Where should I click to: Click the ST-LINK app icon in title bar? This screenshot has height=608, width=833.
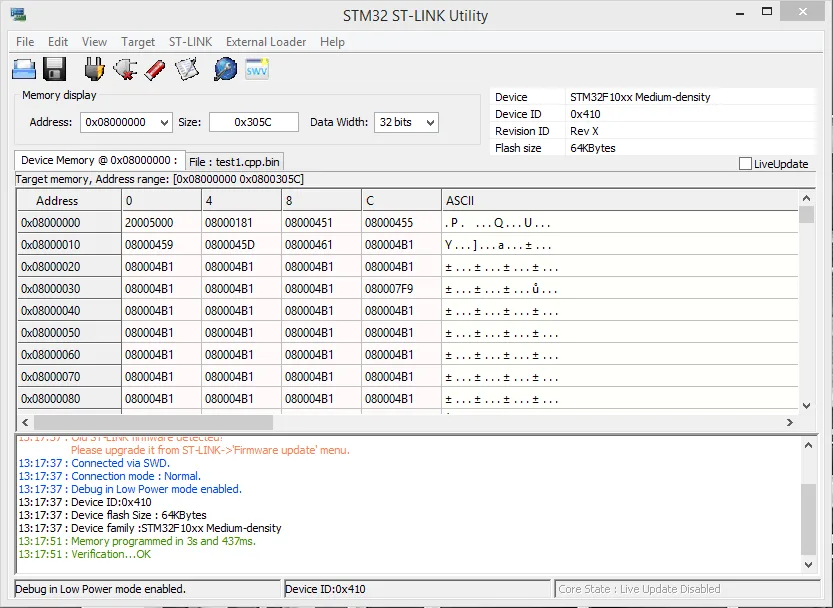point(18,14)
